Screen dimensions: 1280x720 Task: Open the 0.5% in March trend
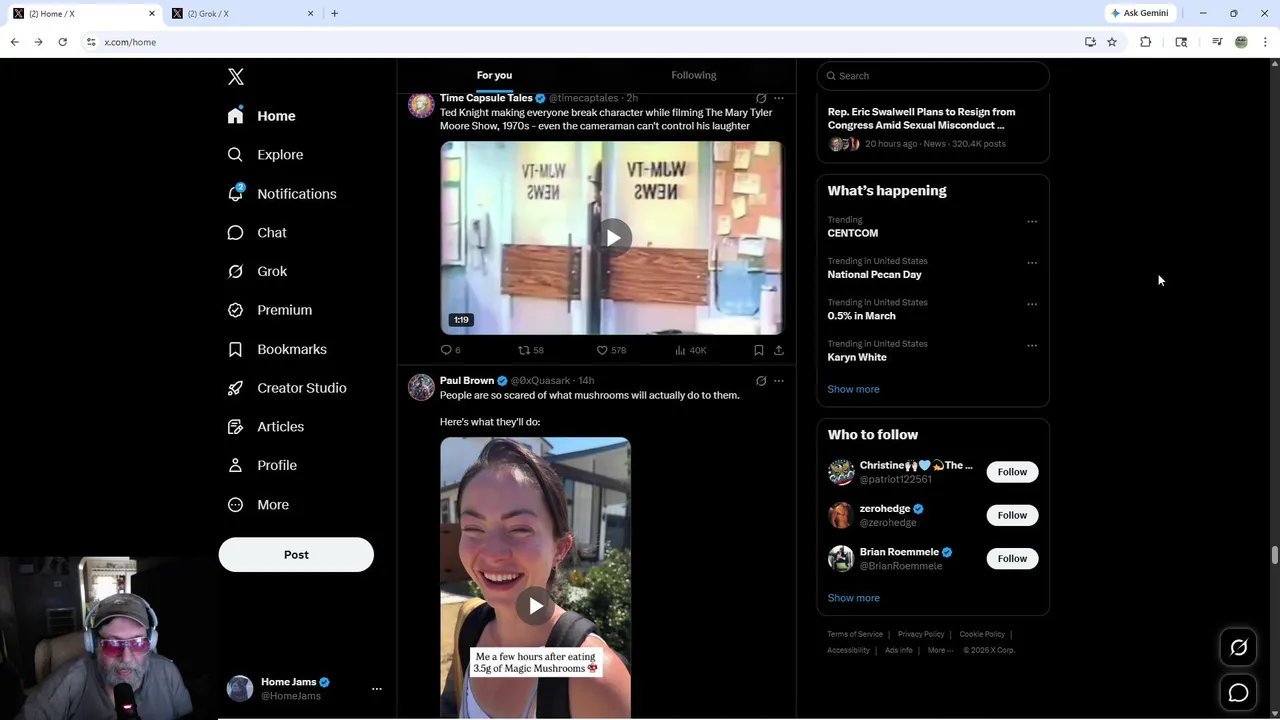pyautogui.click(x=861, y=316)
